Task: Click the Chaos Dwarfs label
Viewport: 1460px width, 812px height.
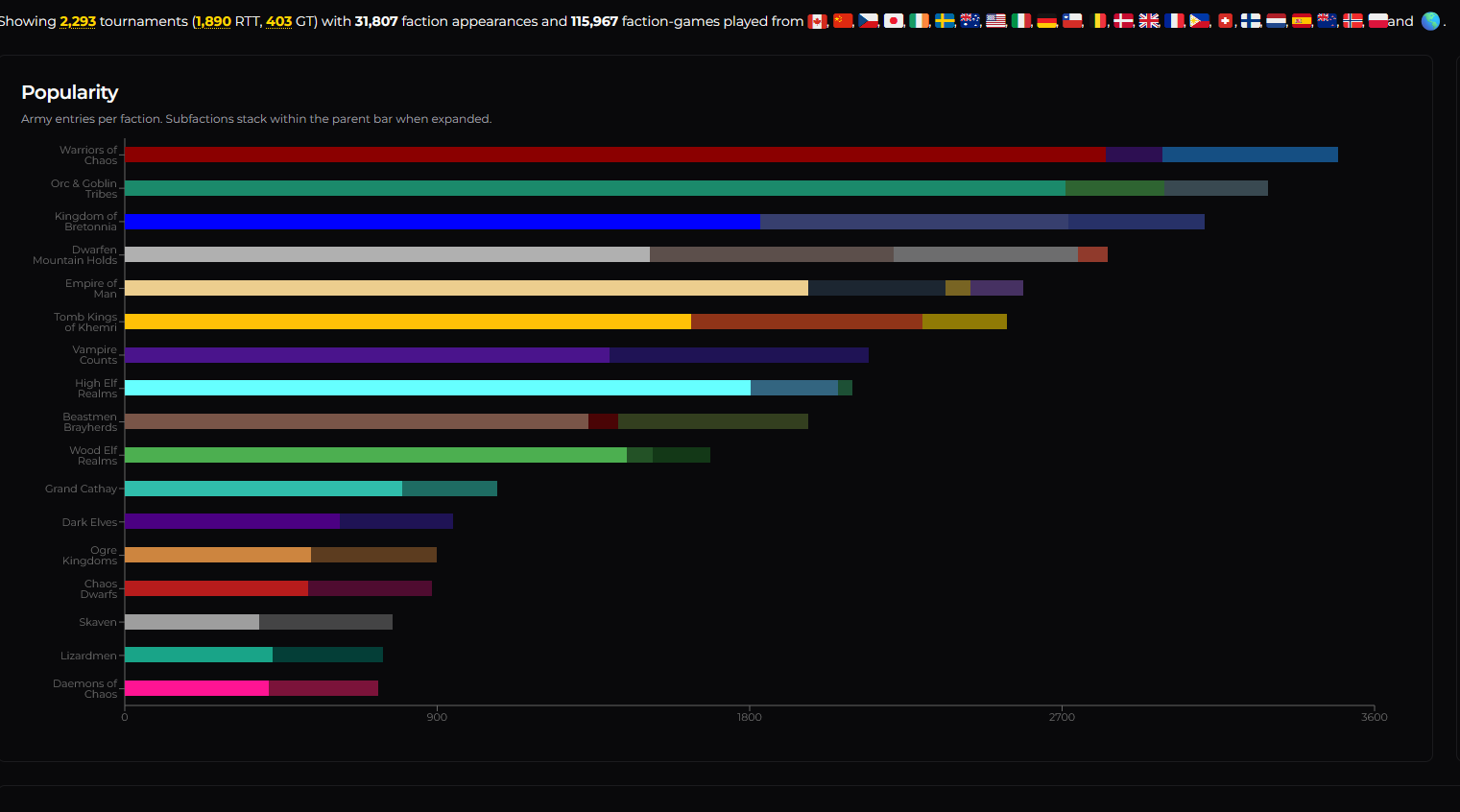Action: [99, 589]
